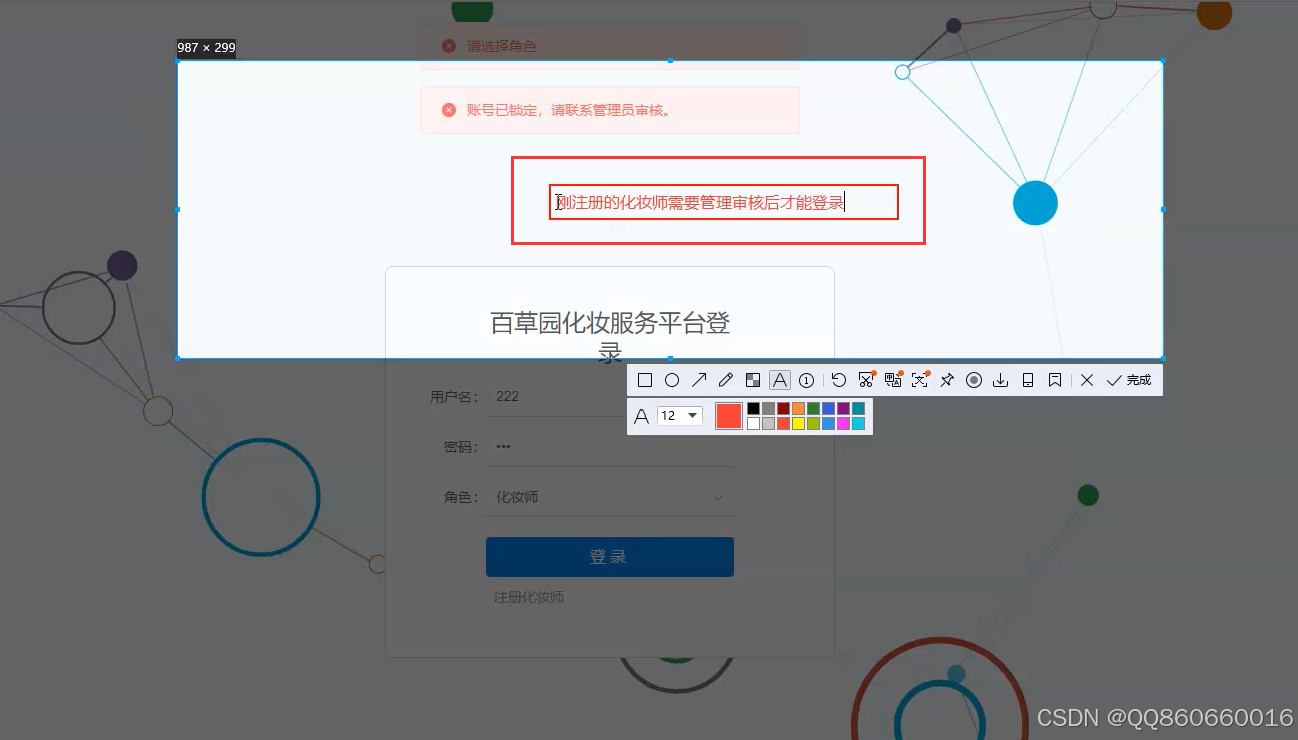Send the screenshot to phone
The width and height of the screenshot is (1298, 740).
tap(1027, 380)
